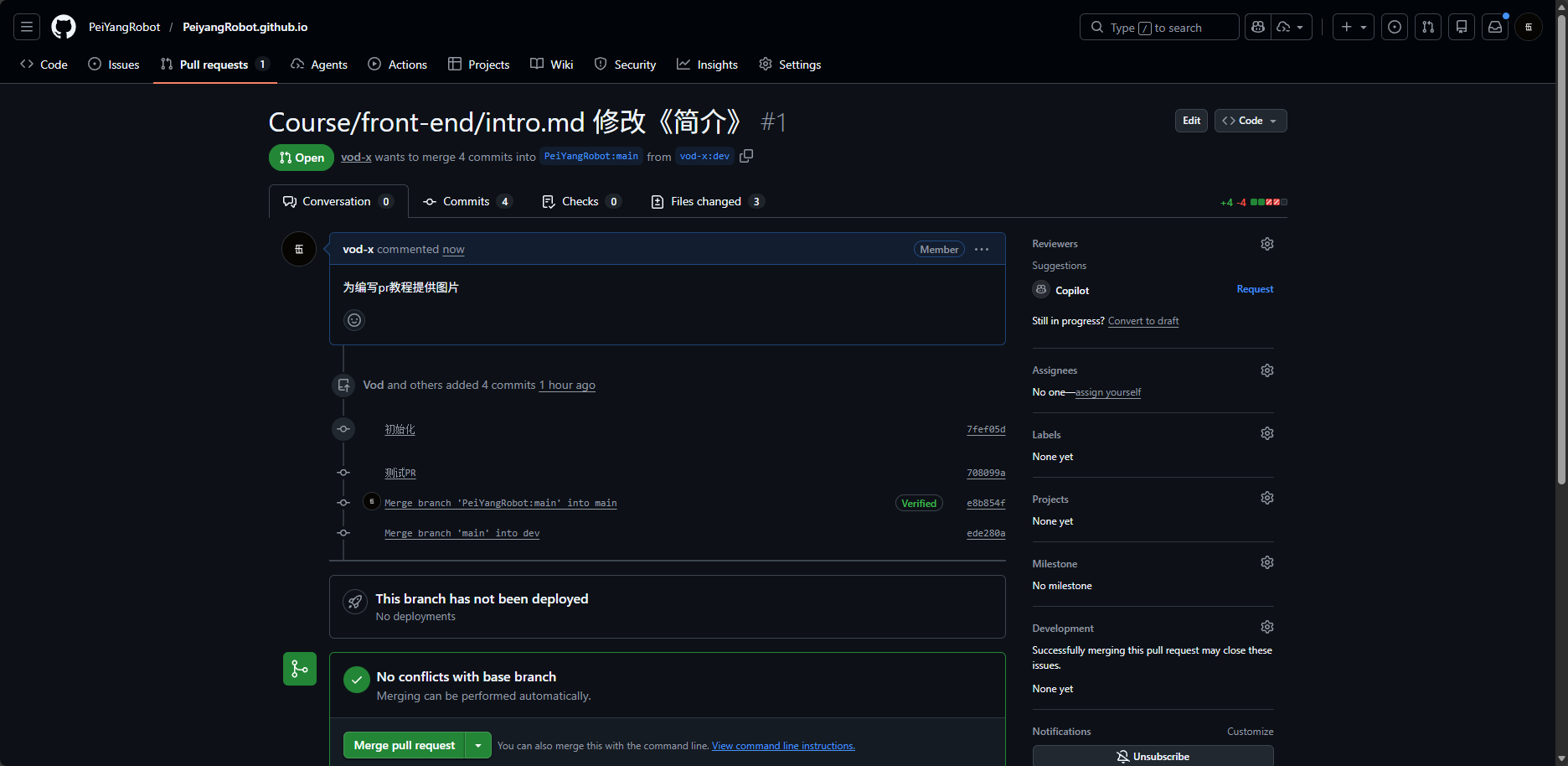
Task: Open the Actions repository tab
Action: click(x=398, y=65)
